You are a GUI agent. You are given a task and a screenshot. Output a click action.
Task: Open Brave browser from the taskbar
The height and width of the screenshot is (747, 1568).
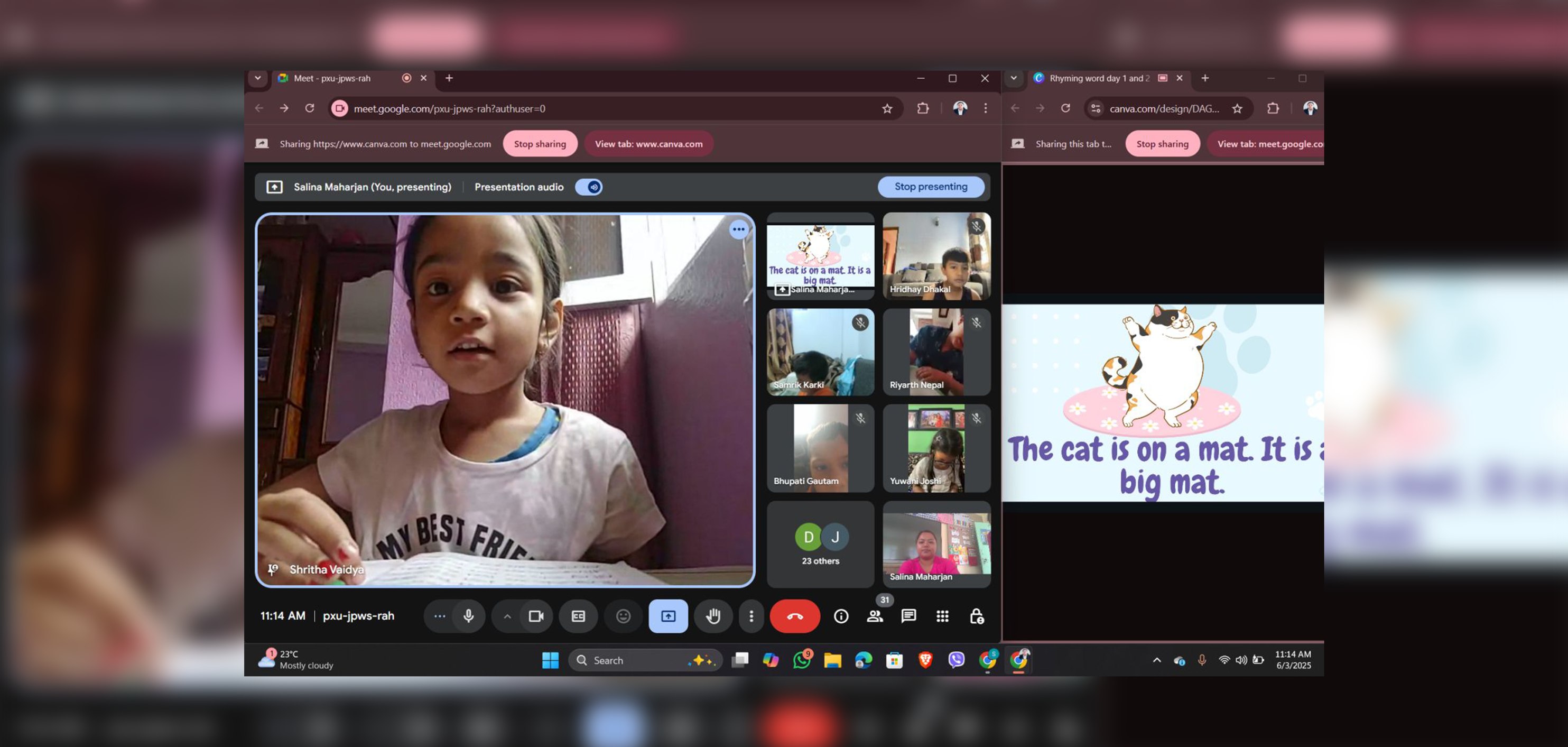click(x=925, y=660)
